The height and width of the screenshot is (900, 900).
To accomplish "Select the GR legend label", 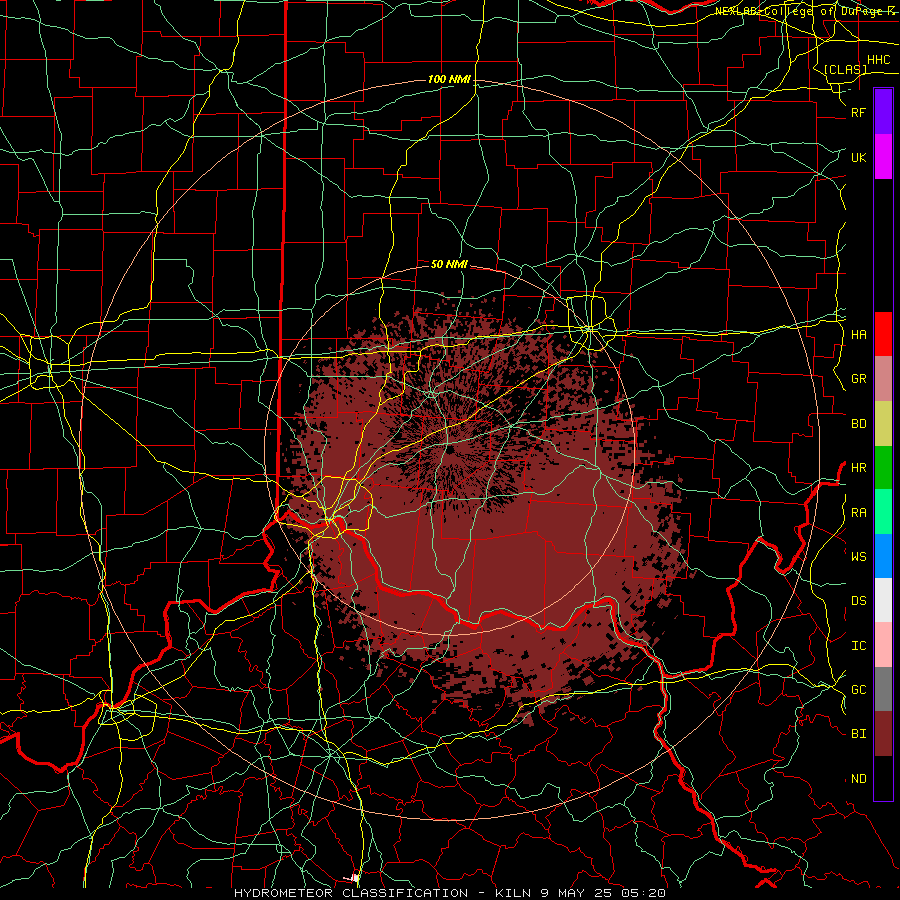I will (859, 379).
